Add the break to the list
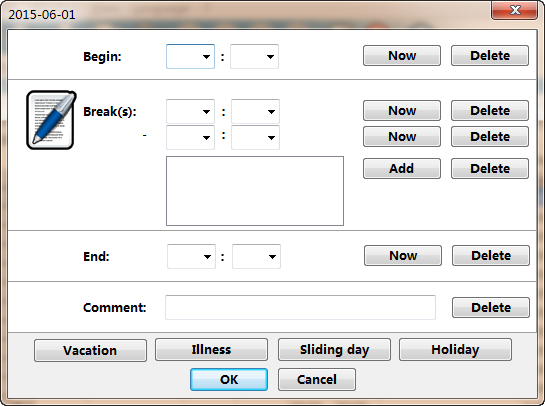Image resolution: width=545 pixels, height=406 pixels. point(402,169)
